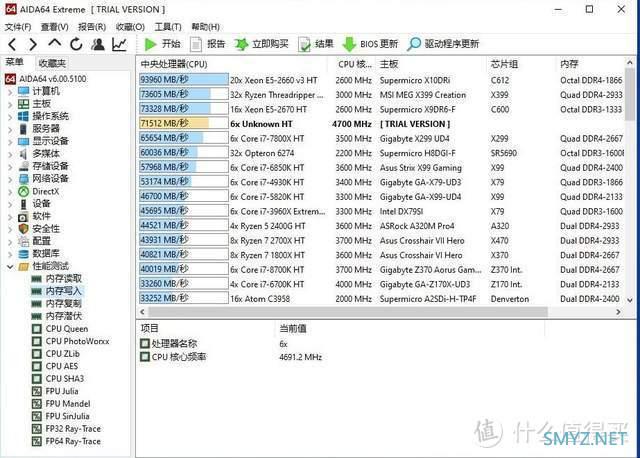The image size is (640, 458).
Task: Open the 帮助(H) menu
Action: [206, 27]
